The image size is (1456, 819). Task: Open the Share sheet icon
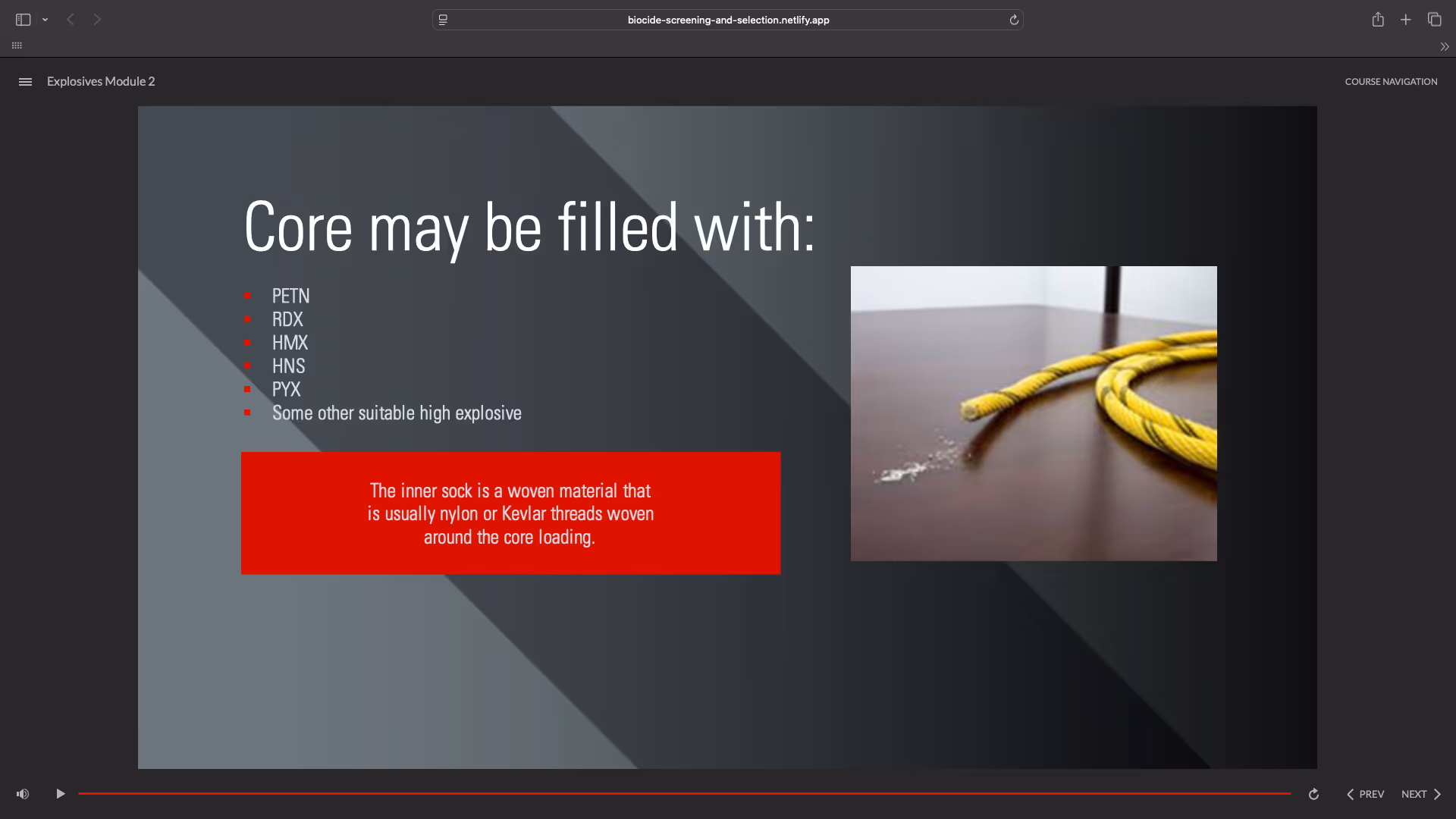click(1378, 20)
